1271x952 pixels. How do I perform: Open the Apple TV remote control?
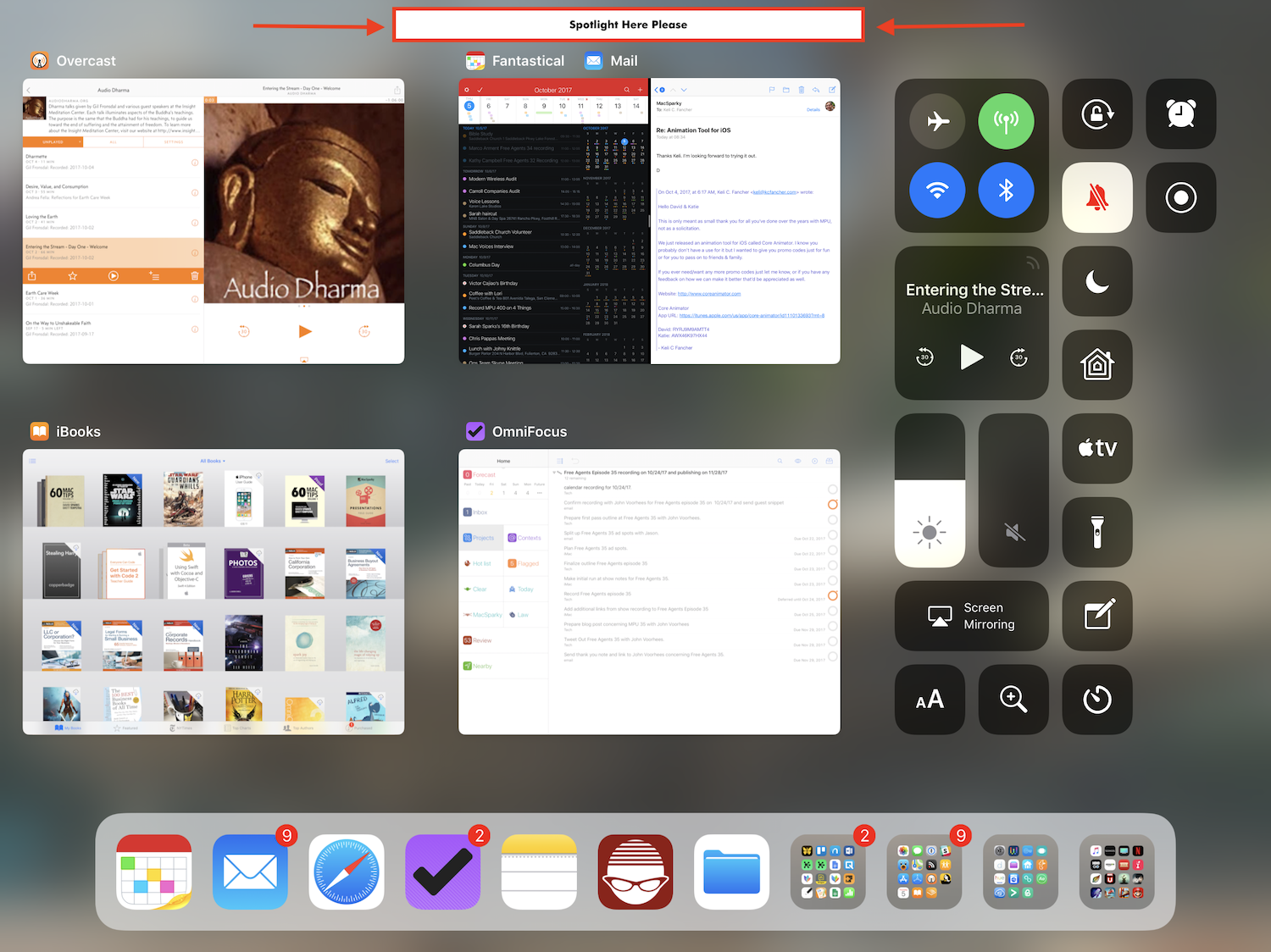click(1097, 448)
